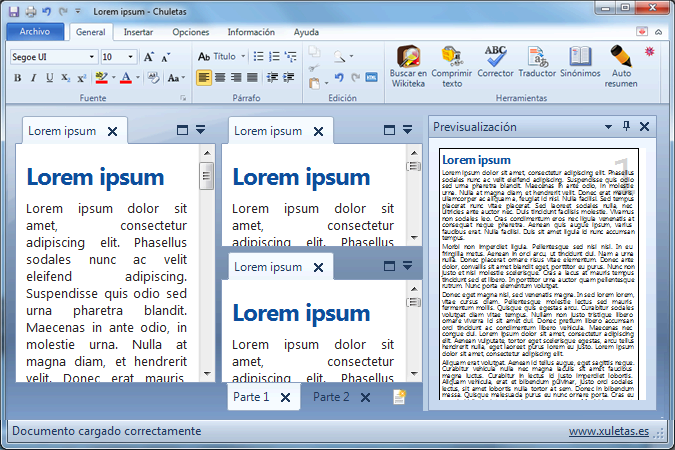Toggle bold formatting
The height and width of the screenshot is (450, 675).
tap(18, 78)
